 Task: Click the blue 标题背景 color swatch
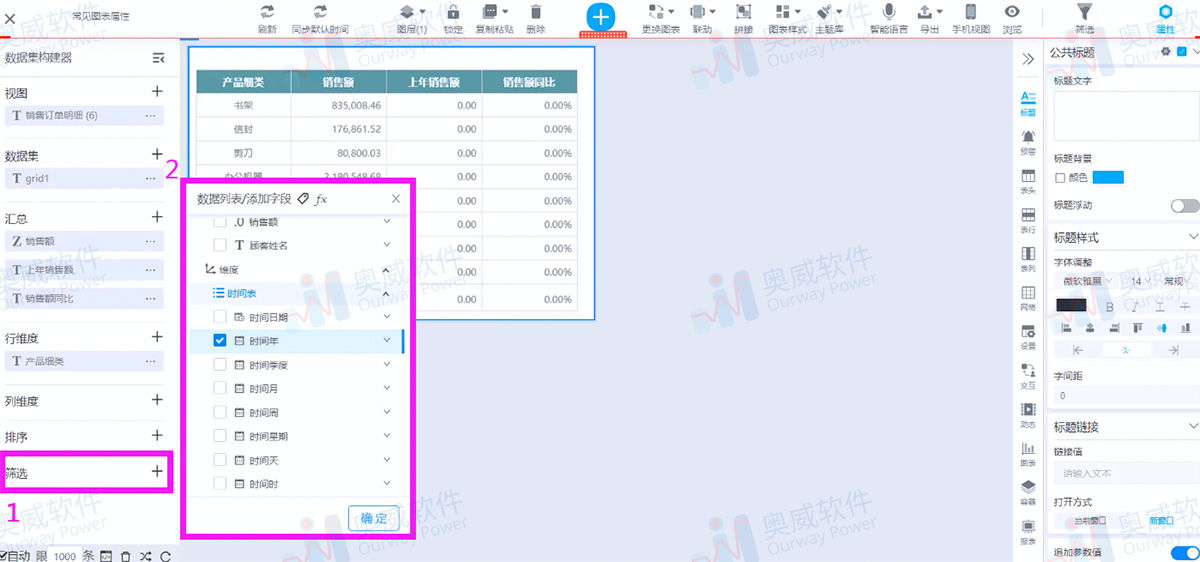[1108, 177]
